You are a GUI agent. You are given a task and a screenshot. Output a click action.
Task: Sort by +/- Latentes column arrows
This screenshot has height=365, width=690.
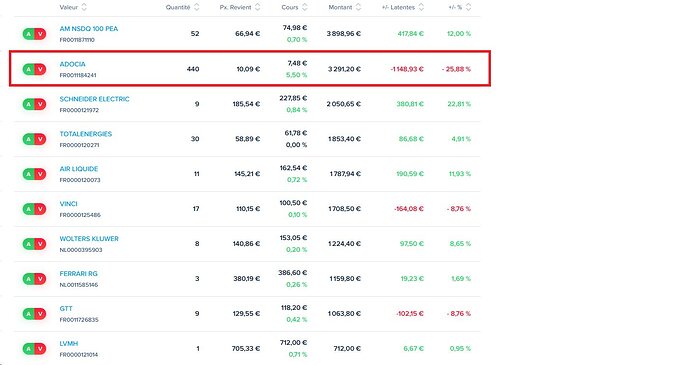point(421,7)
